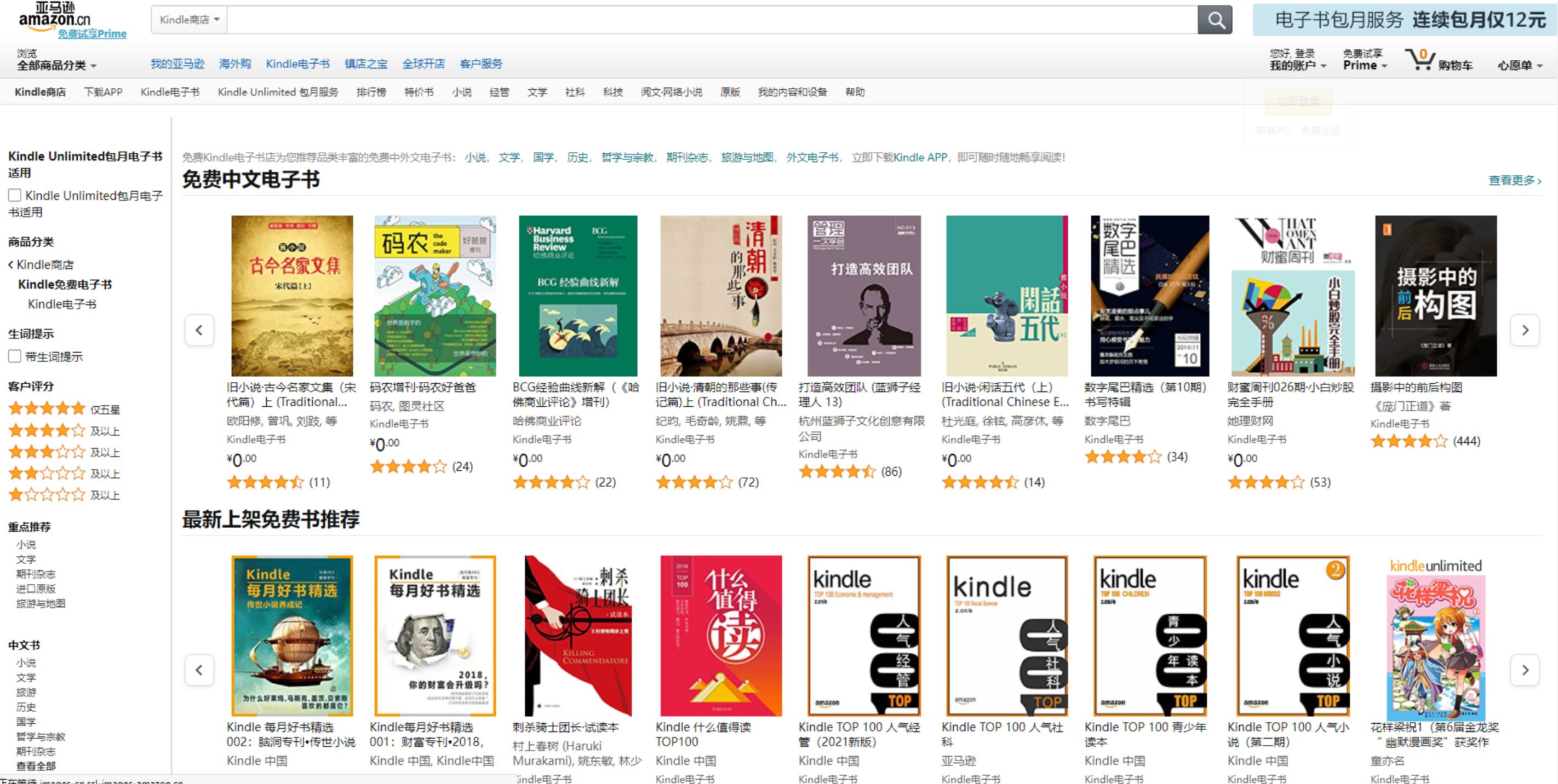Open BCG经验曲线新解 book cover

pos(578,296)
